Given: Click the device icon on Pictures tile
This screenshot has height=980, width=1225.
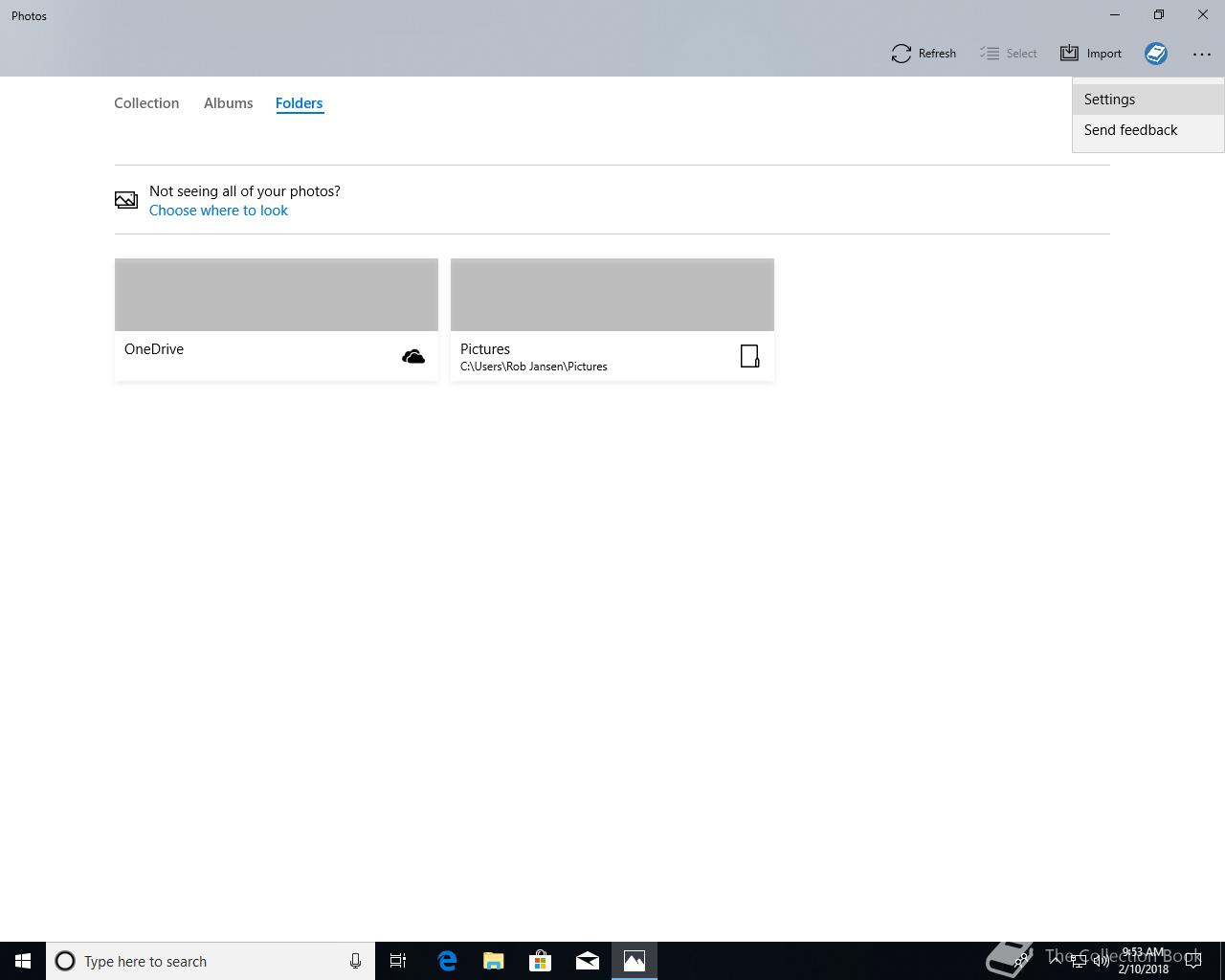Looking at the screenshot, I should (750, 356).
